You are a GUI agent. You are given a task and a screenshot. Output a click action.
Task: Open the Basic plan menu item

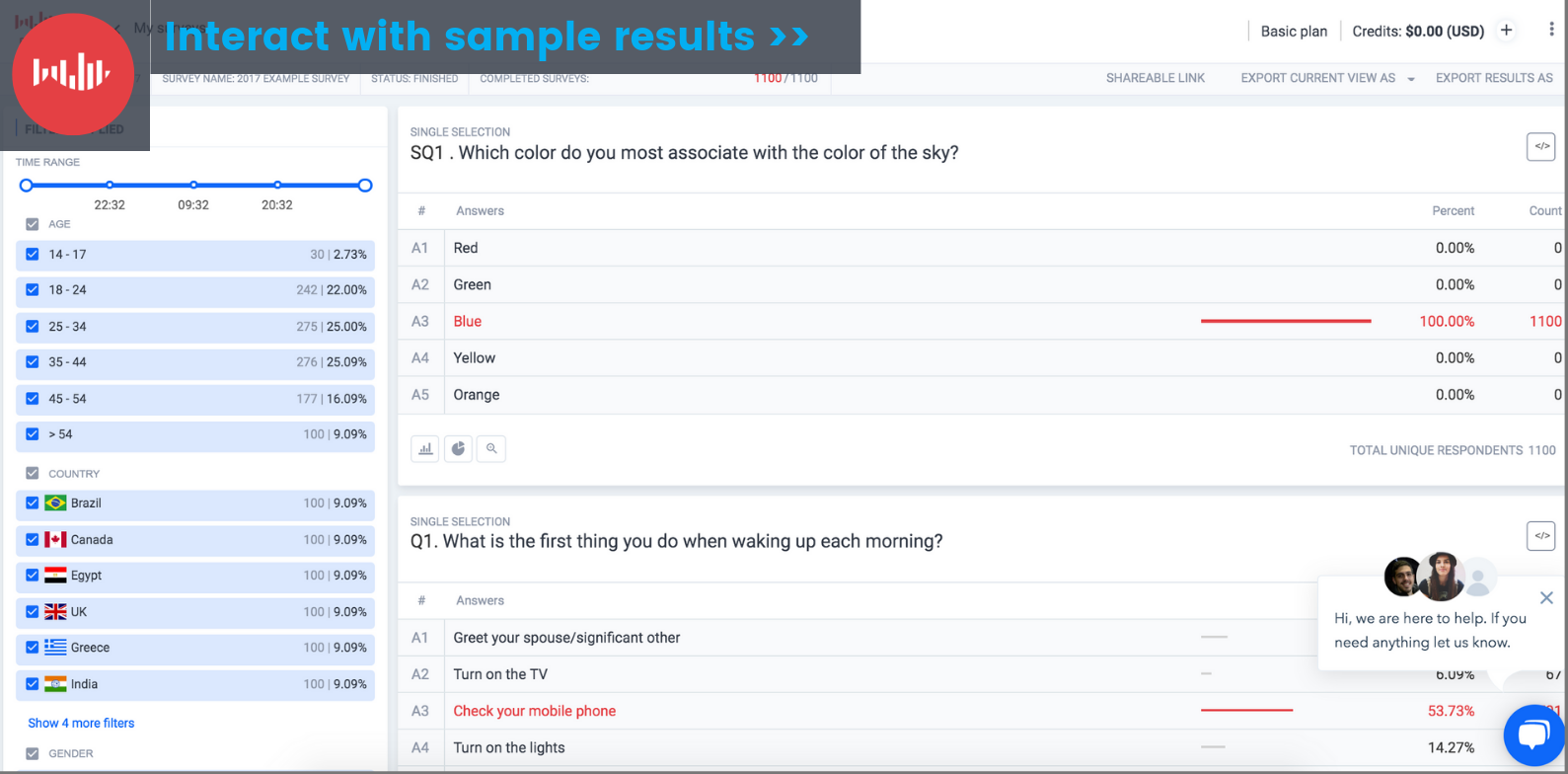[x=1293, y=31]
